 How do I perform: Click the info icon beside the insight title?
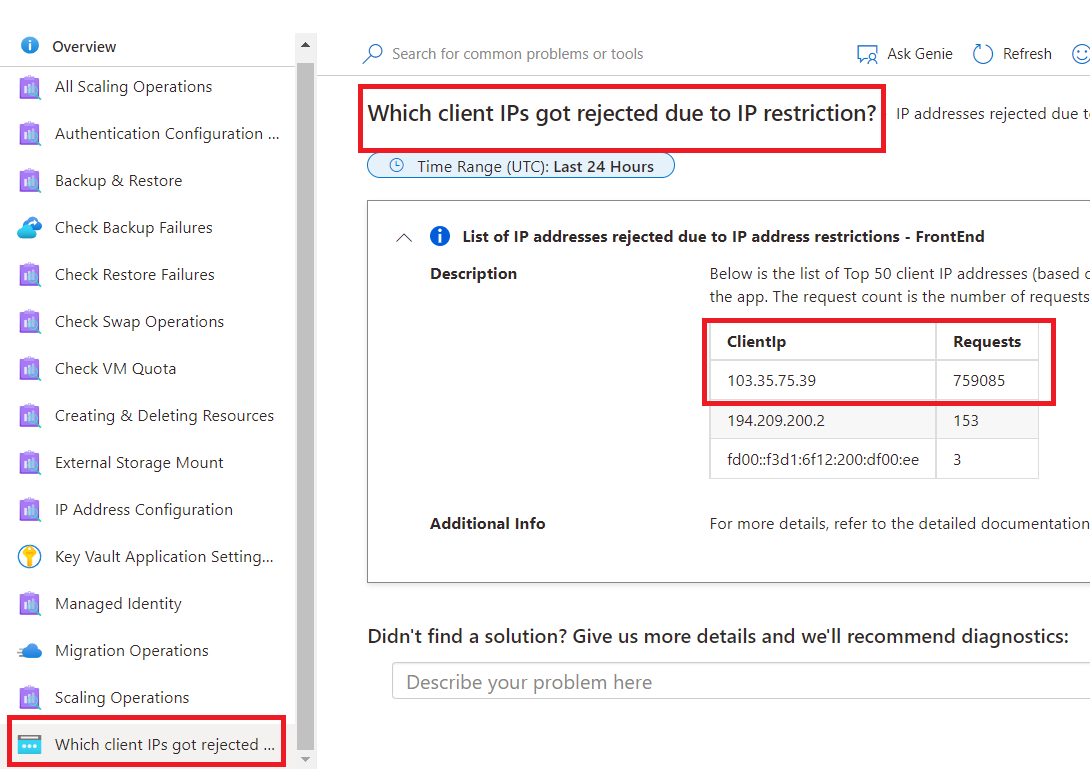click(x=439, y=236)
